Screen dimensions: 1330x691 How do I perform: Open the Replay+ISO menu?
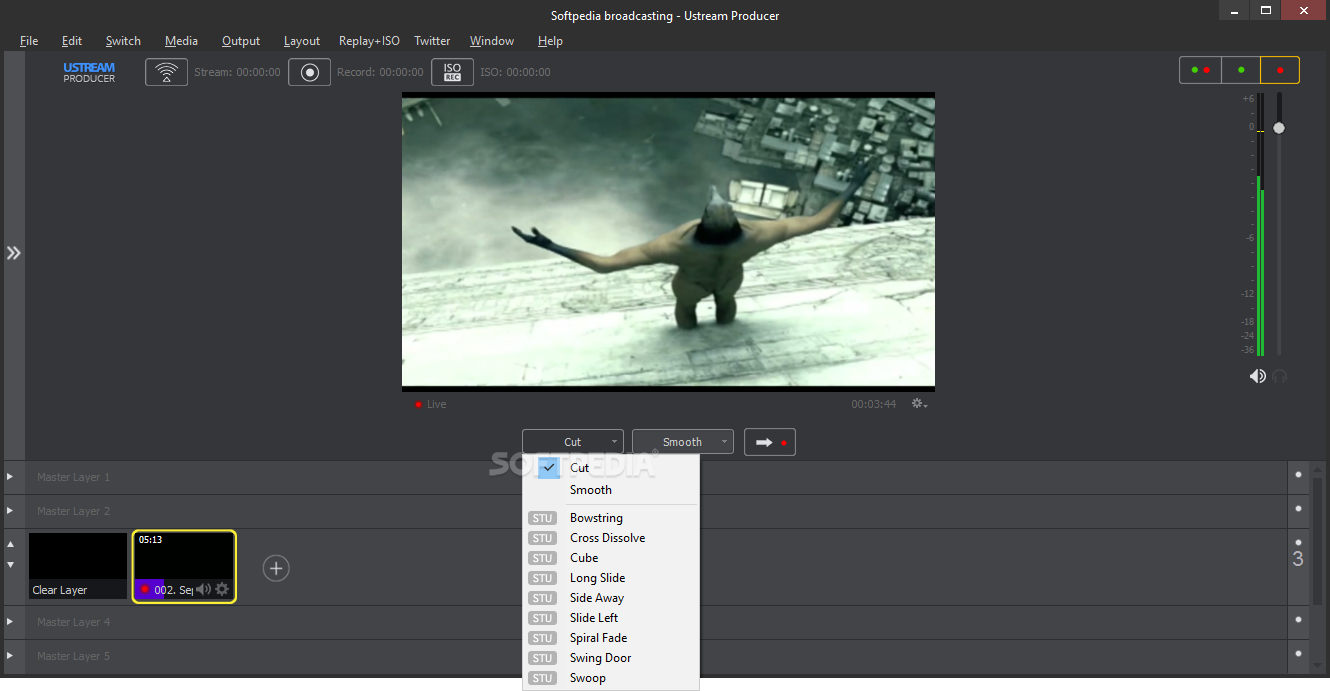pyautogui.click(x=369, y=41)
